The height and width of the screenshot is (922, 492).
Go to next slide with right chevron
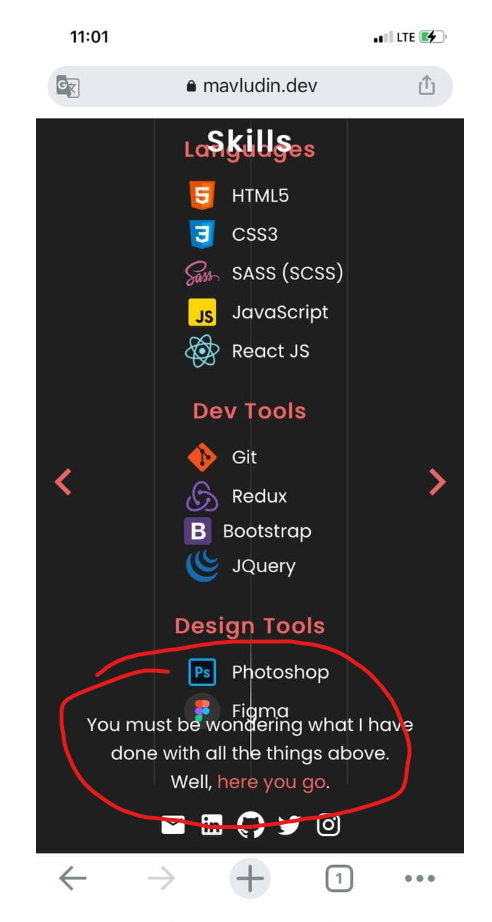pyautogui.click(x=437, y=482)
